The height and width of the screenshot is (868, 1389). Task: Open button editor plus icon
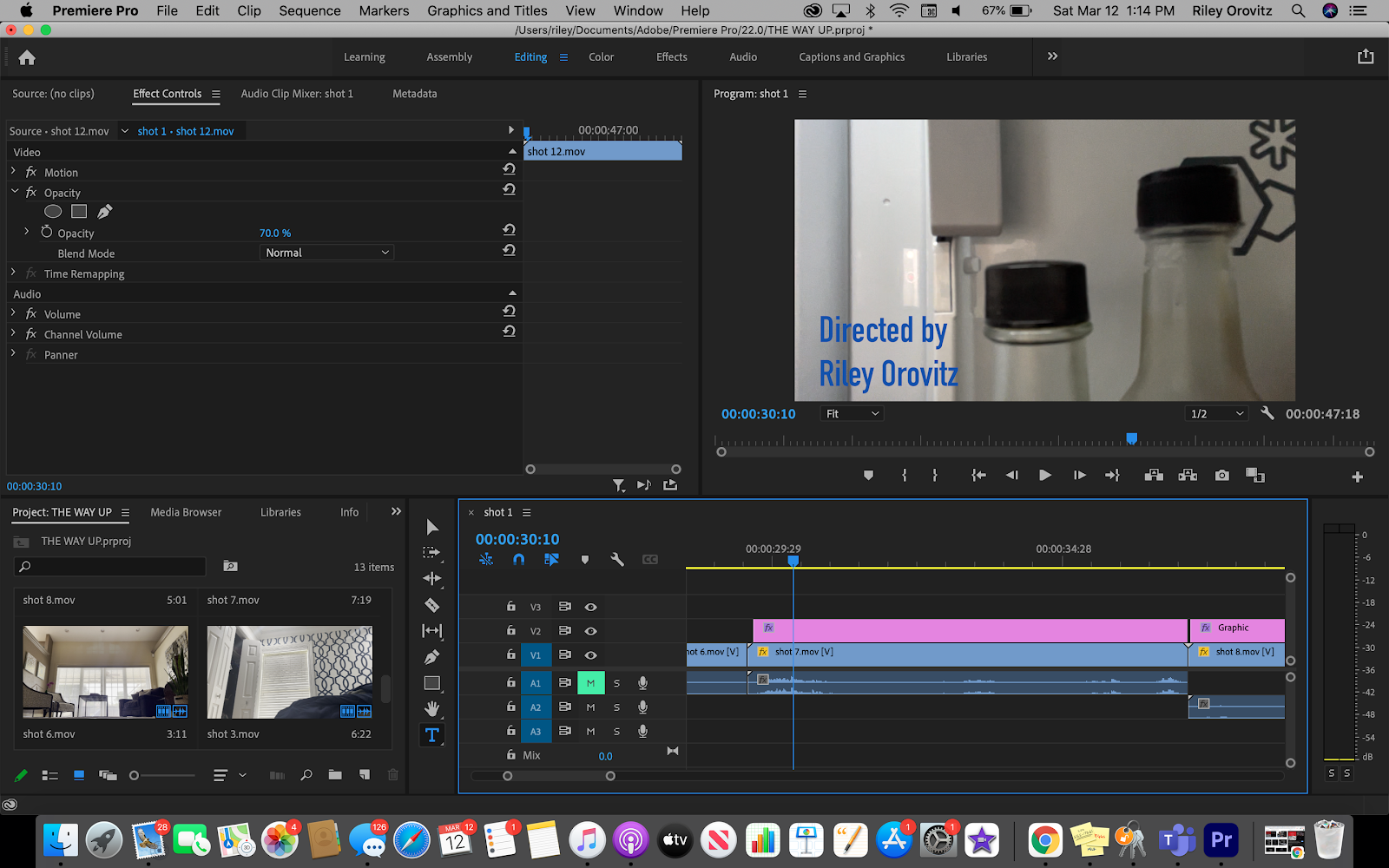point(1358,477)
